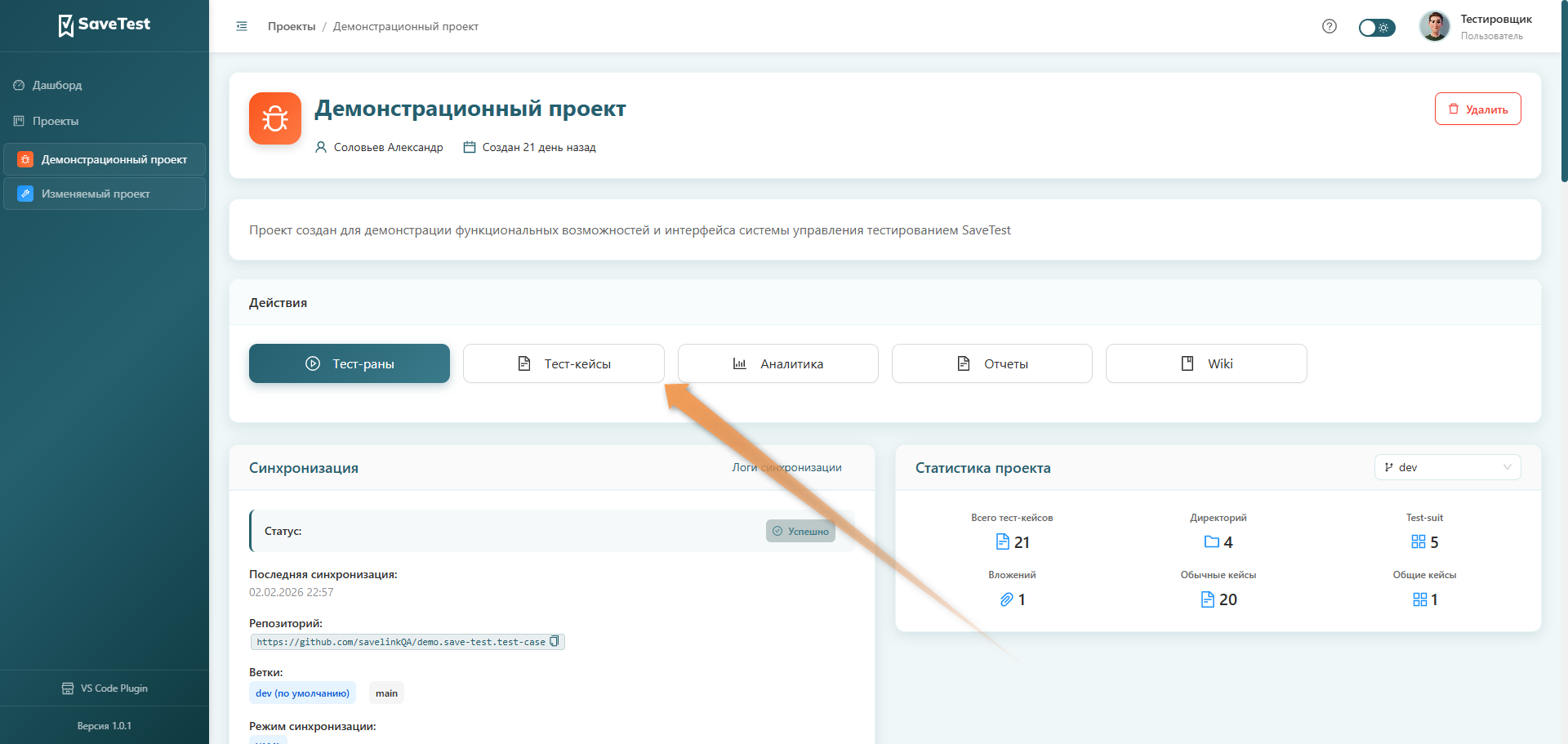This screenshot has width=1568, height=744.
Task: Click the user avatar picture
Action: coord(1434,26)
